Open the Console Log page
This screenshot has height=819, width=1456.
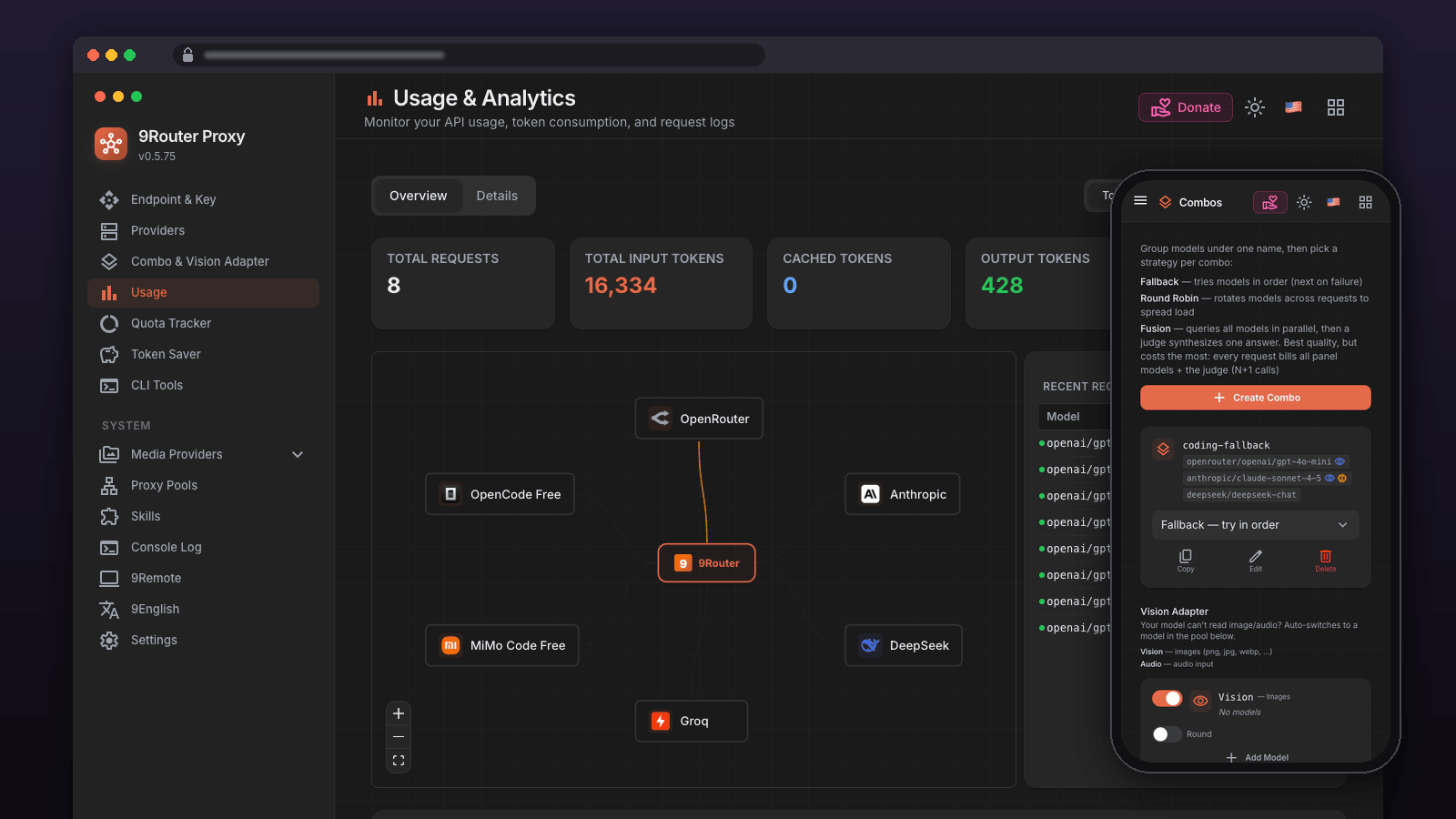click(x=203, y=547)
